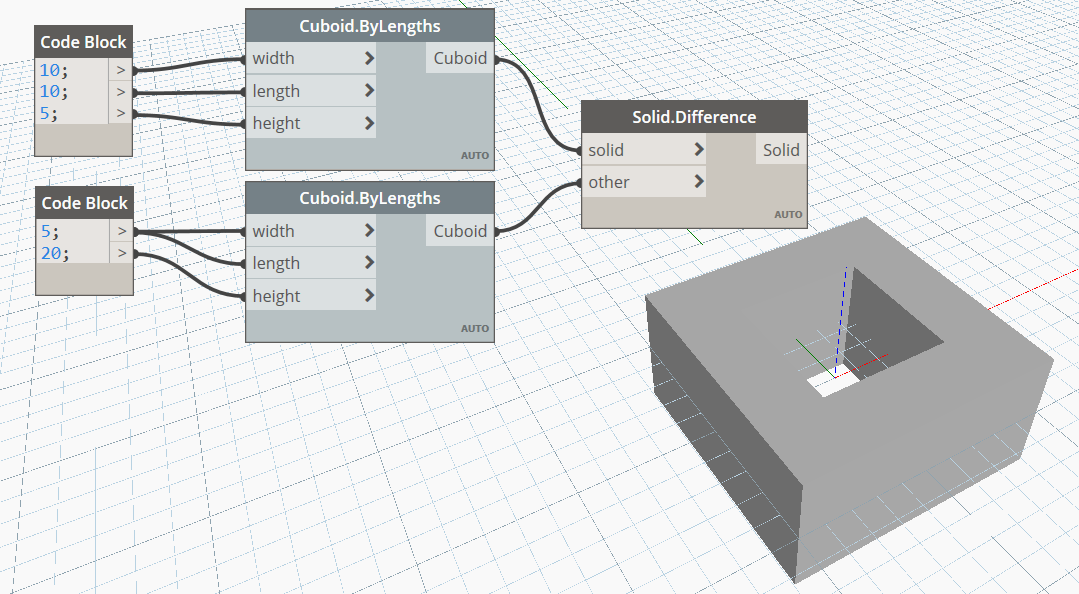The height and width of the screenshot is (594, 1079).
Task: Click Cuboid output port on lower Cuboid.ByLengths
Action: tap(460, 231)
